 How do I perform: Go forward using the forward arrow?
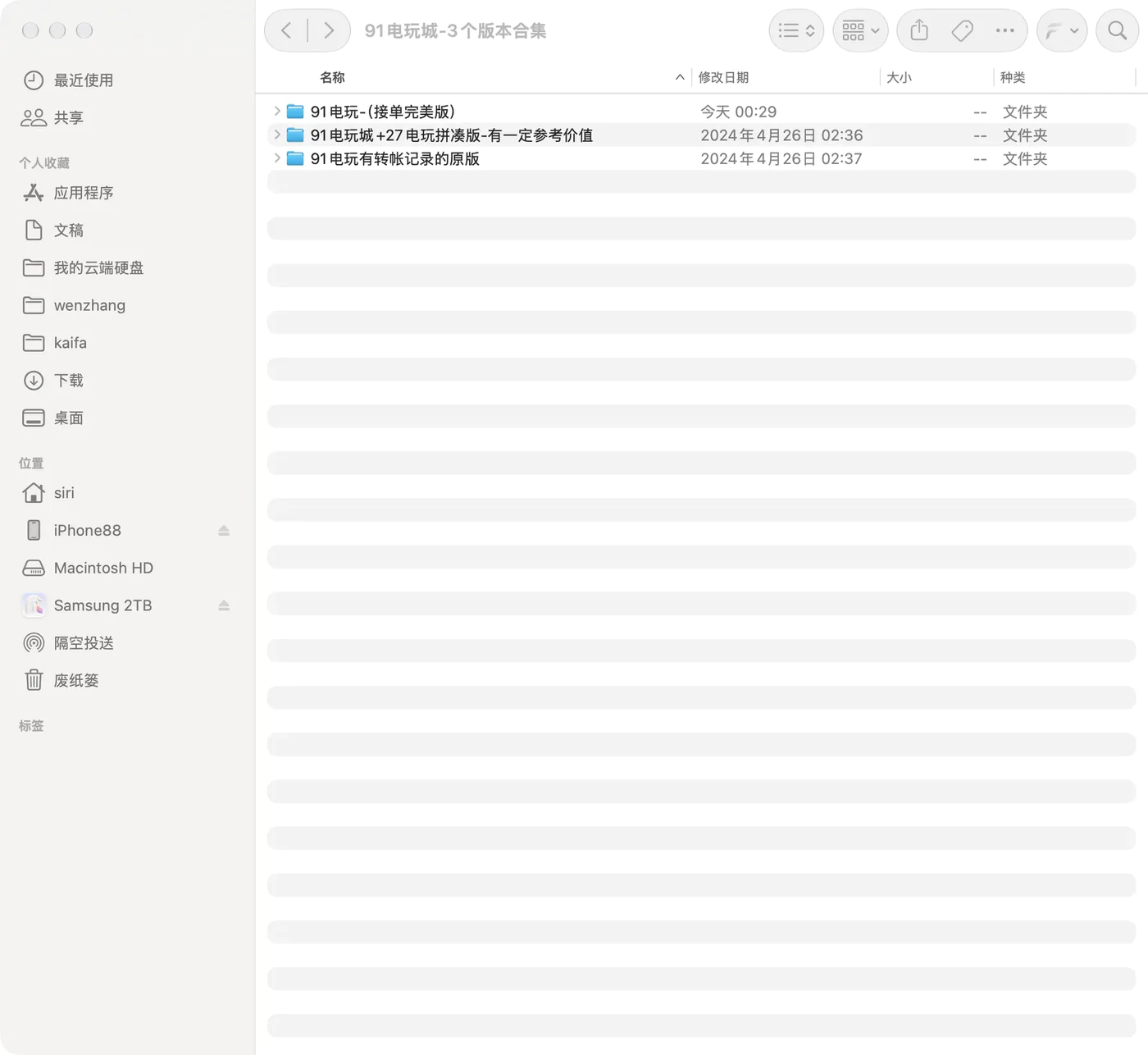click(x=329, y=30)
